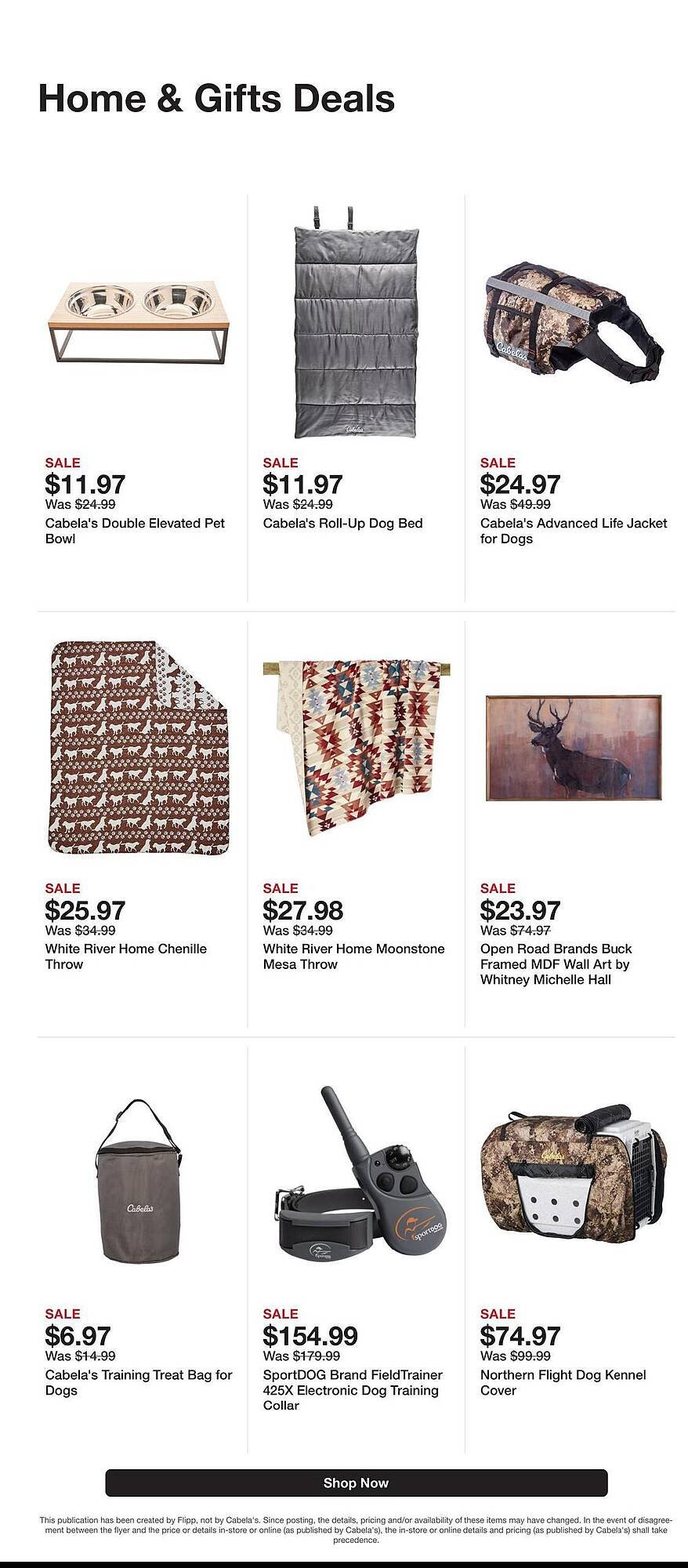
Task: Open the Double Elevated Pet Bowl image
Action: (139, 321)
